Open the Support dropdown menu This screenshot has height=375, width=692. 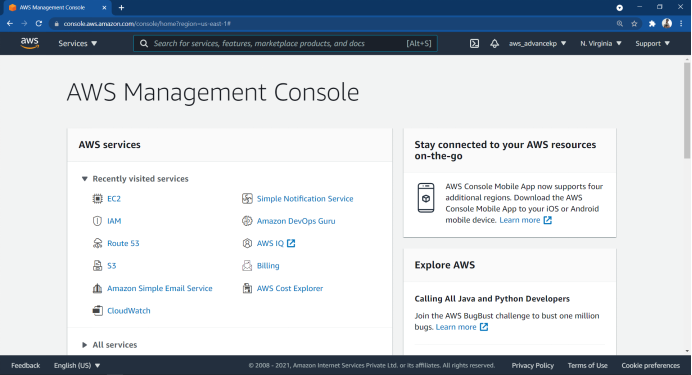[x=653, y=43]
